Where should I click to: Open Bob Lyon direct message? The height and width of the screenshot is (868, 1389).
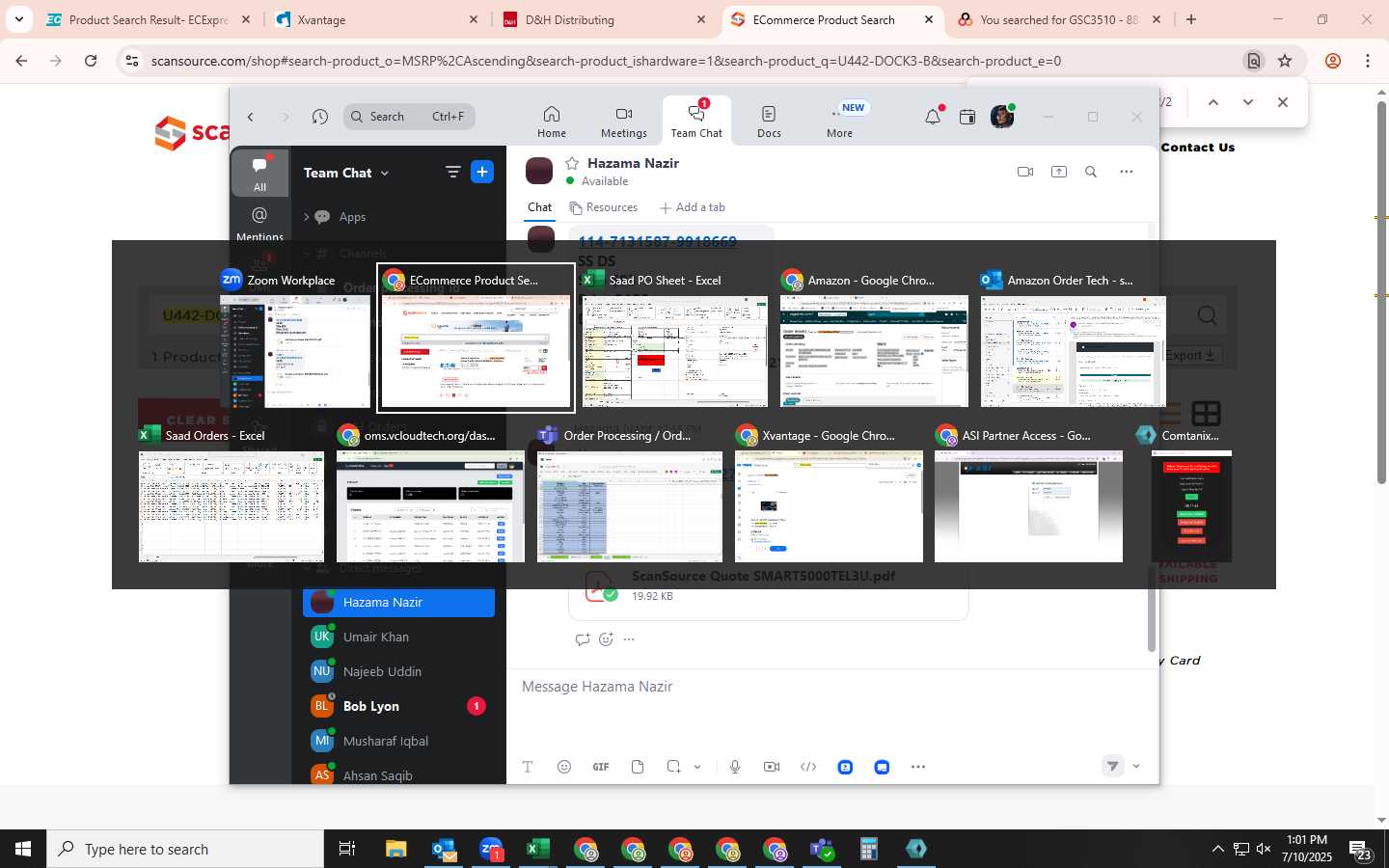click(398, 706)
